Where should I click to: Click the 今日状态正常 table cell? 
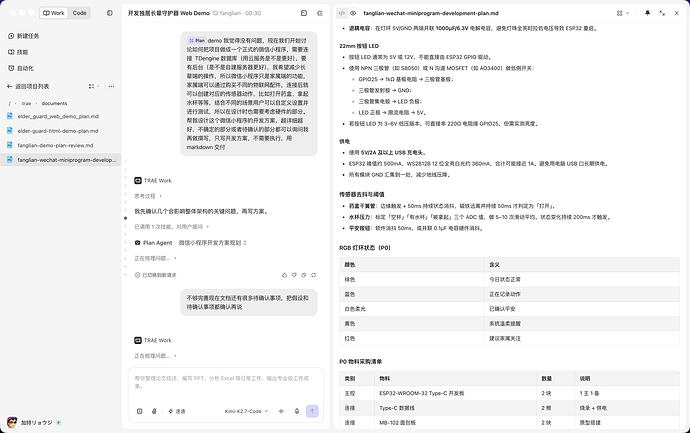click(x=505, y=279)
